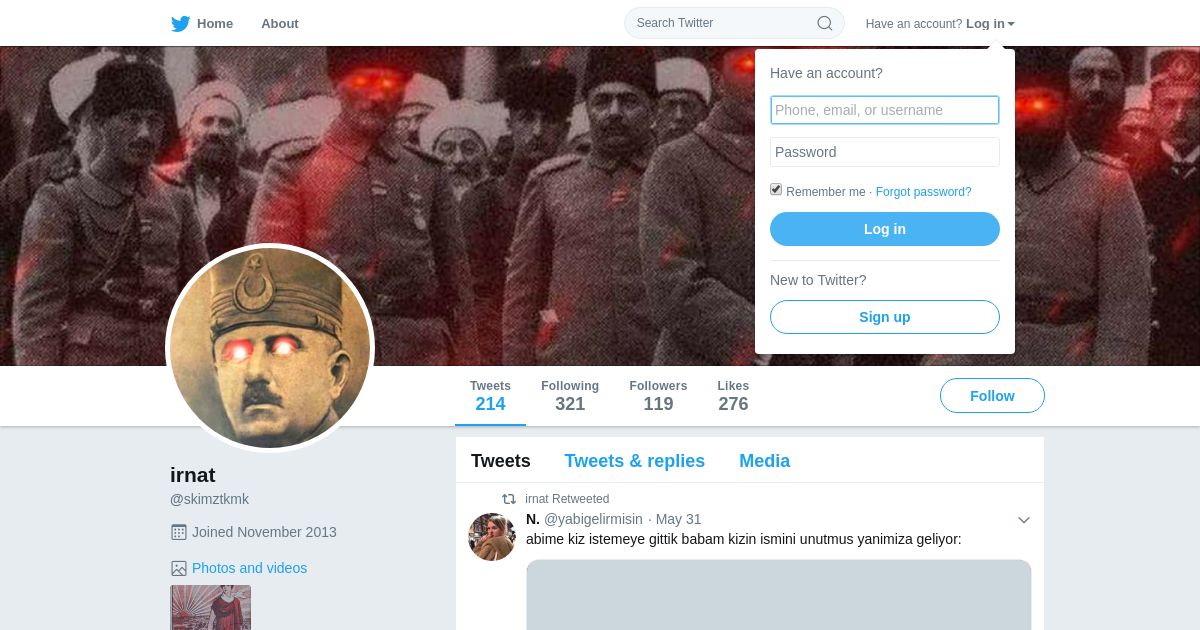The width and height of the screenshot is (1200, 630).
Task: Click the calendar icon beside Joined date
Action: coord(179,532)
